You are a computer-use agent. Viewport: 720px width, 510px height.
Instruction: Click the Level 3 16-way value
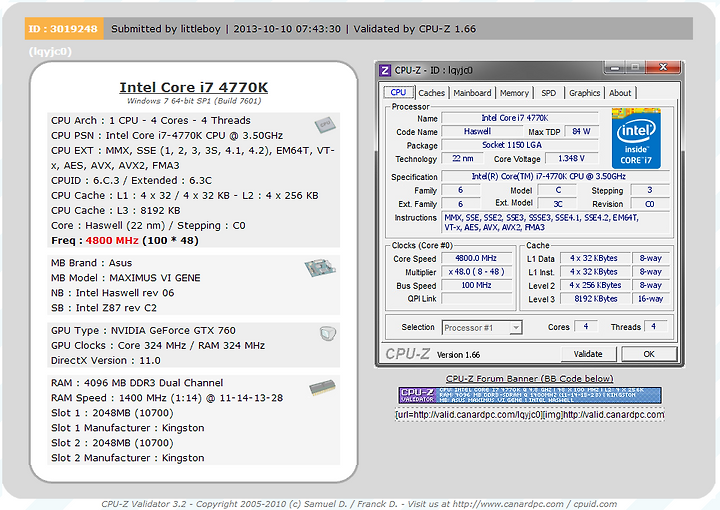(x=650, y=299)
